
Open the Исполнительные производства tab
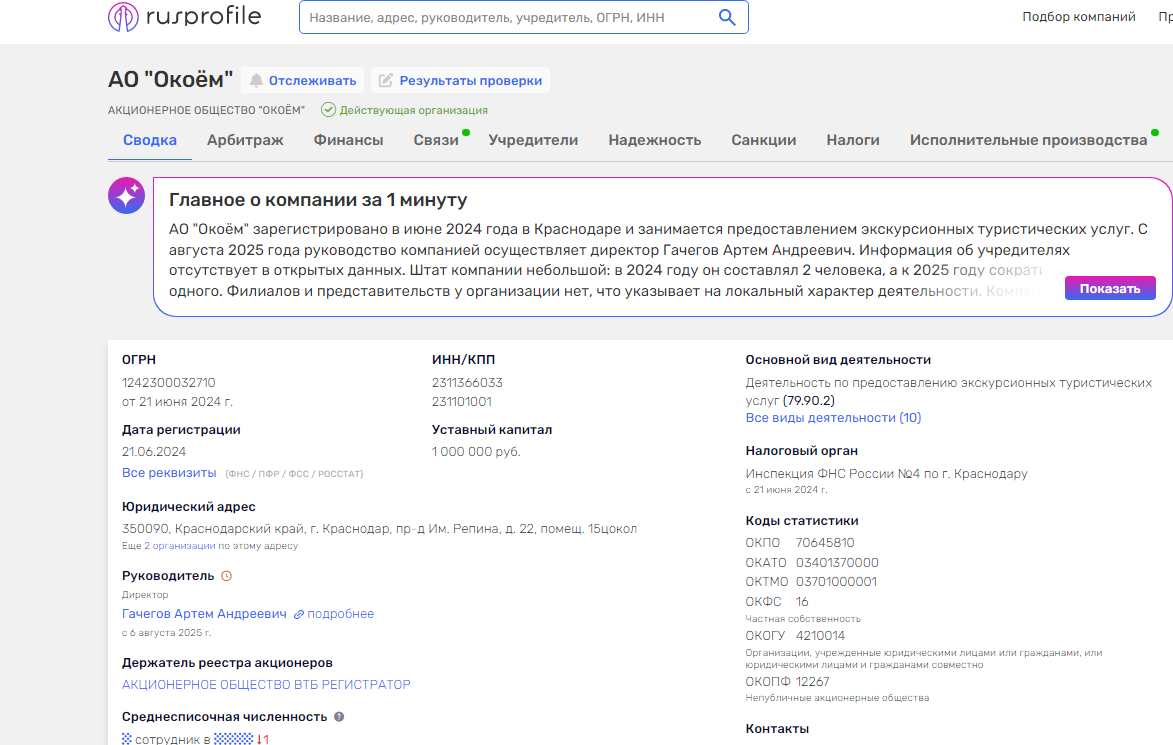pos(1029,140)
